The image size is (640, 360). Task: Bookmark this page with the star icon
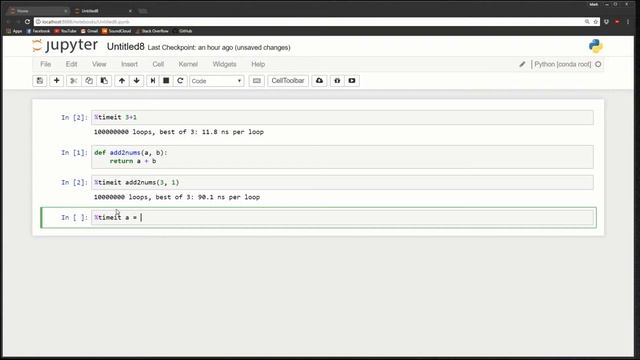pos(596,22)
